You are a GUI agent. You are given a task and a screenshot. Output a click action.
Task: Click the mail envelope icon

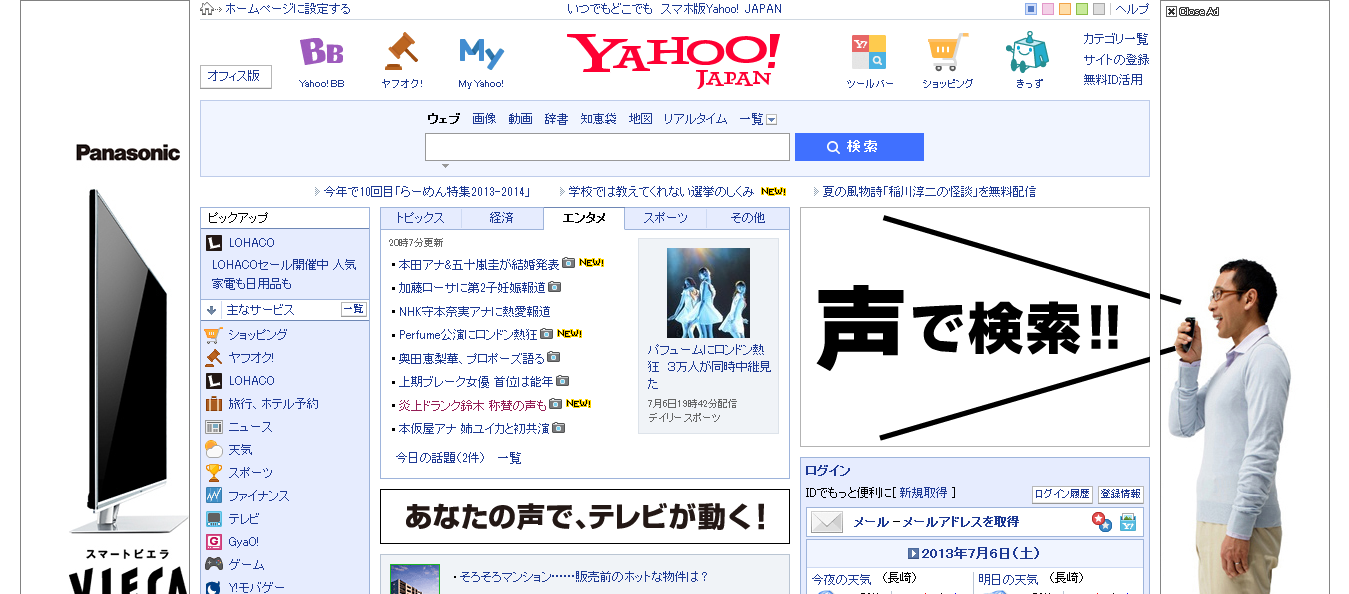827,522
